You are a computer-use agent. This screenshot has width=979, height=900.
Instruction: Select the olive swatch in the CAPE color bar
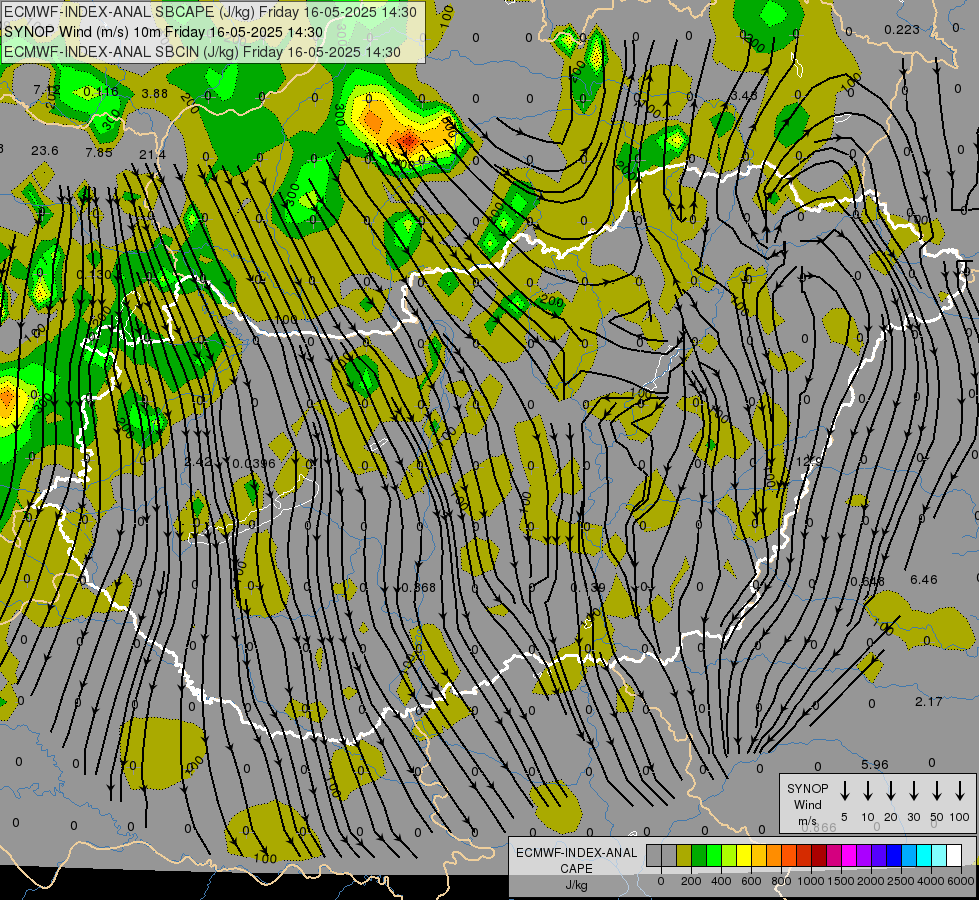pyautogui.click(x=684, y=855)
